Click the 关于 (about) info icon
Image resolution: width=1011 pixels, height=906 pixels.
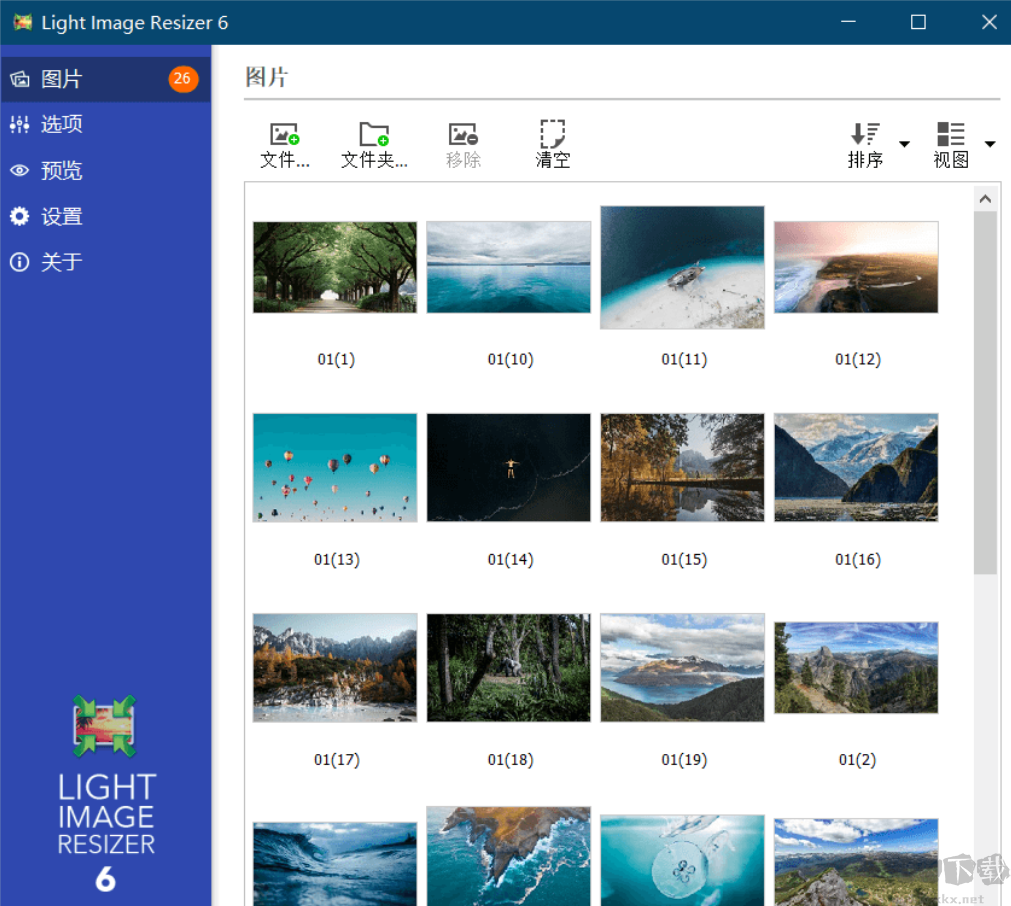point(20,262)
